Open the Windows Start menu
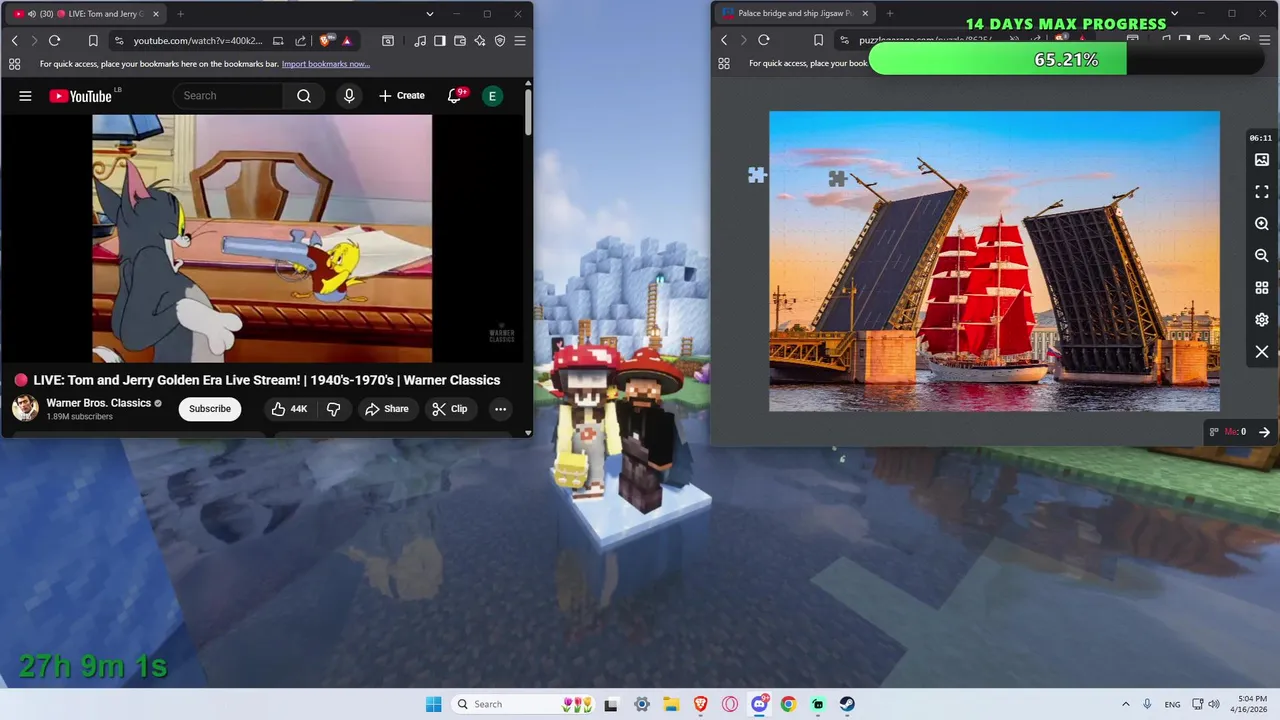This screenshot has width=1280, height=720. pos(433,704)
